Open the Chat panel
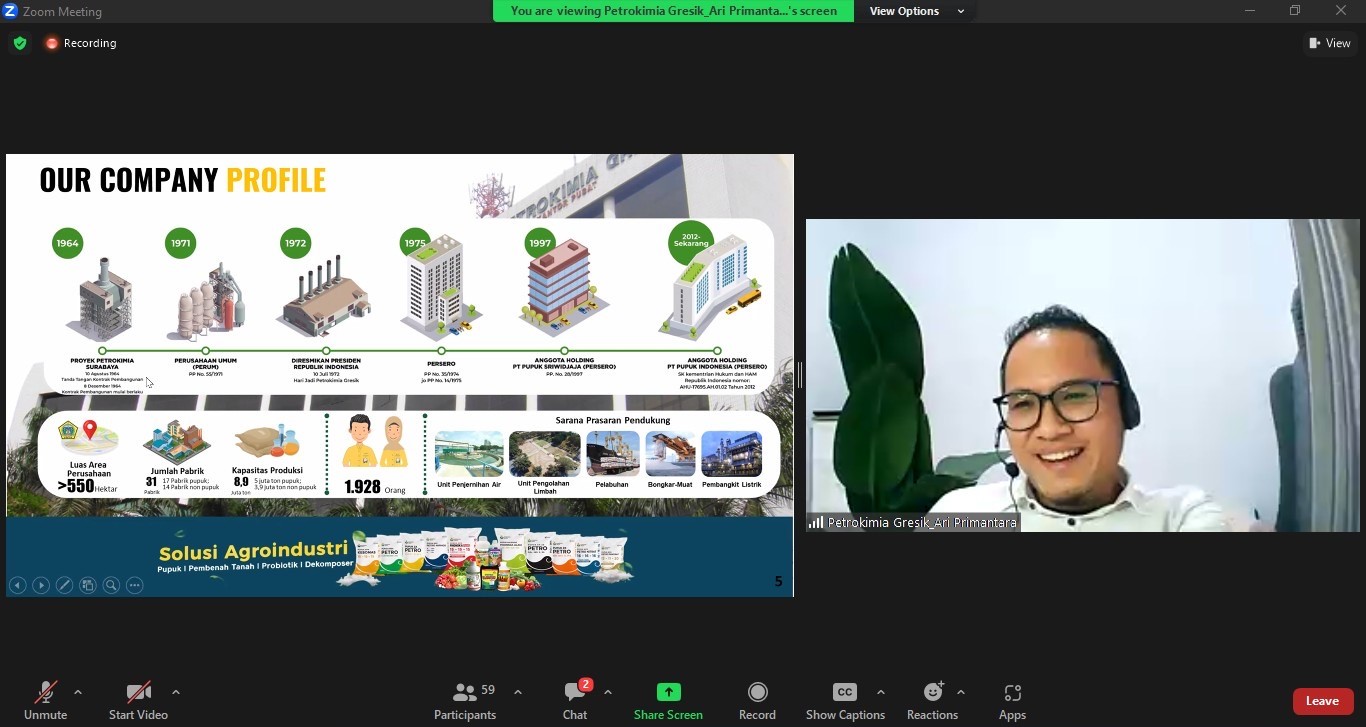 coord(575,701)
